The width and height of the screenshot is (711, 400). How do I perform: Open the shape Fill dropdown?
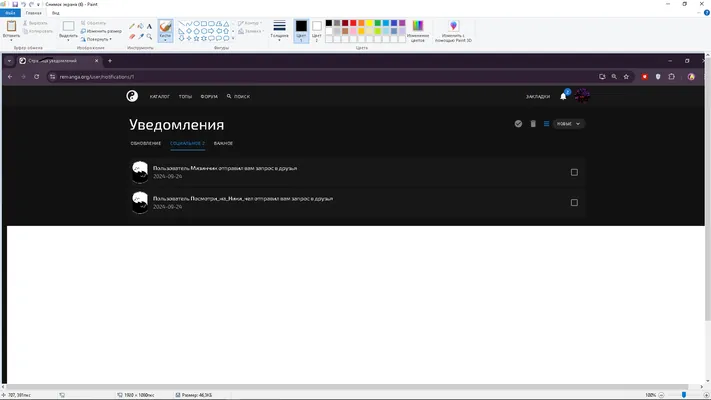click(x=250, y=31)
